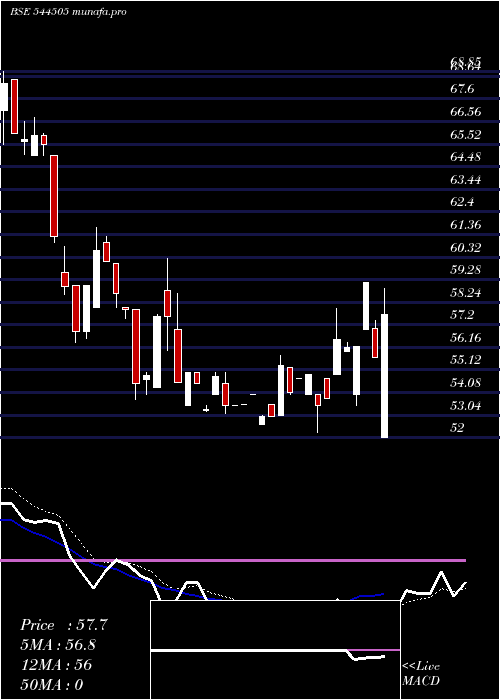The height and width of the screenshot is (700, 500).
Task: Click the 55.12 price axis label
Action: click(x=466, y=360)
